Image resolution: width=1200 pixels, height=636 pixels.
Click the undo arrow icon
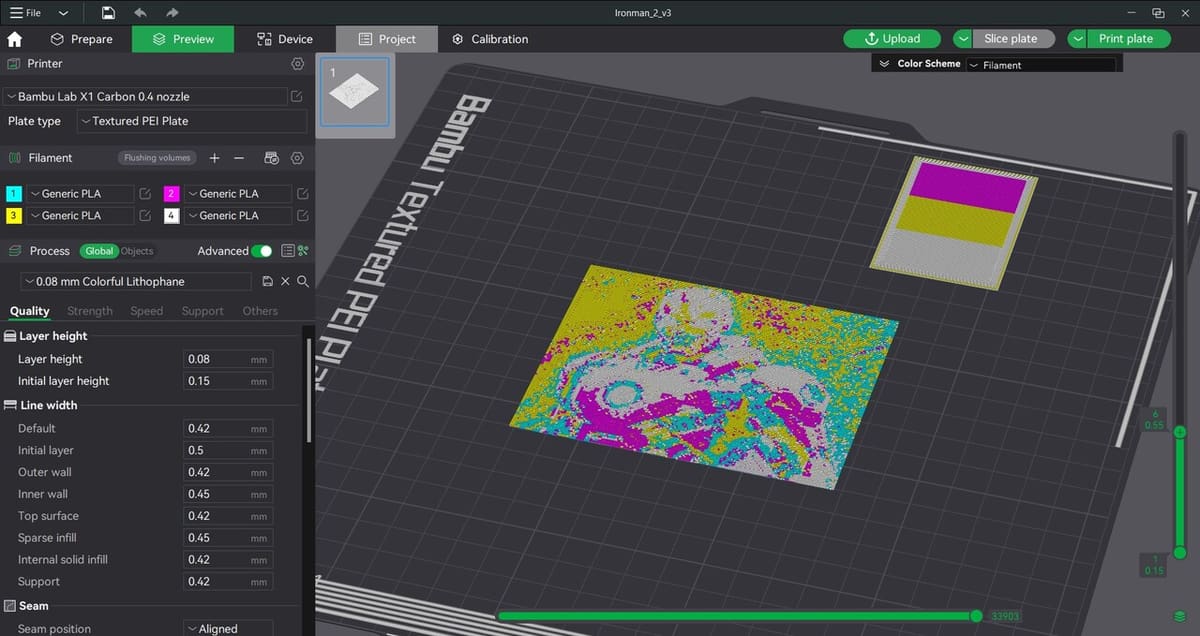coord(140,13)
